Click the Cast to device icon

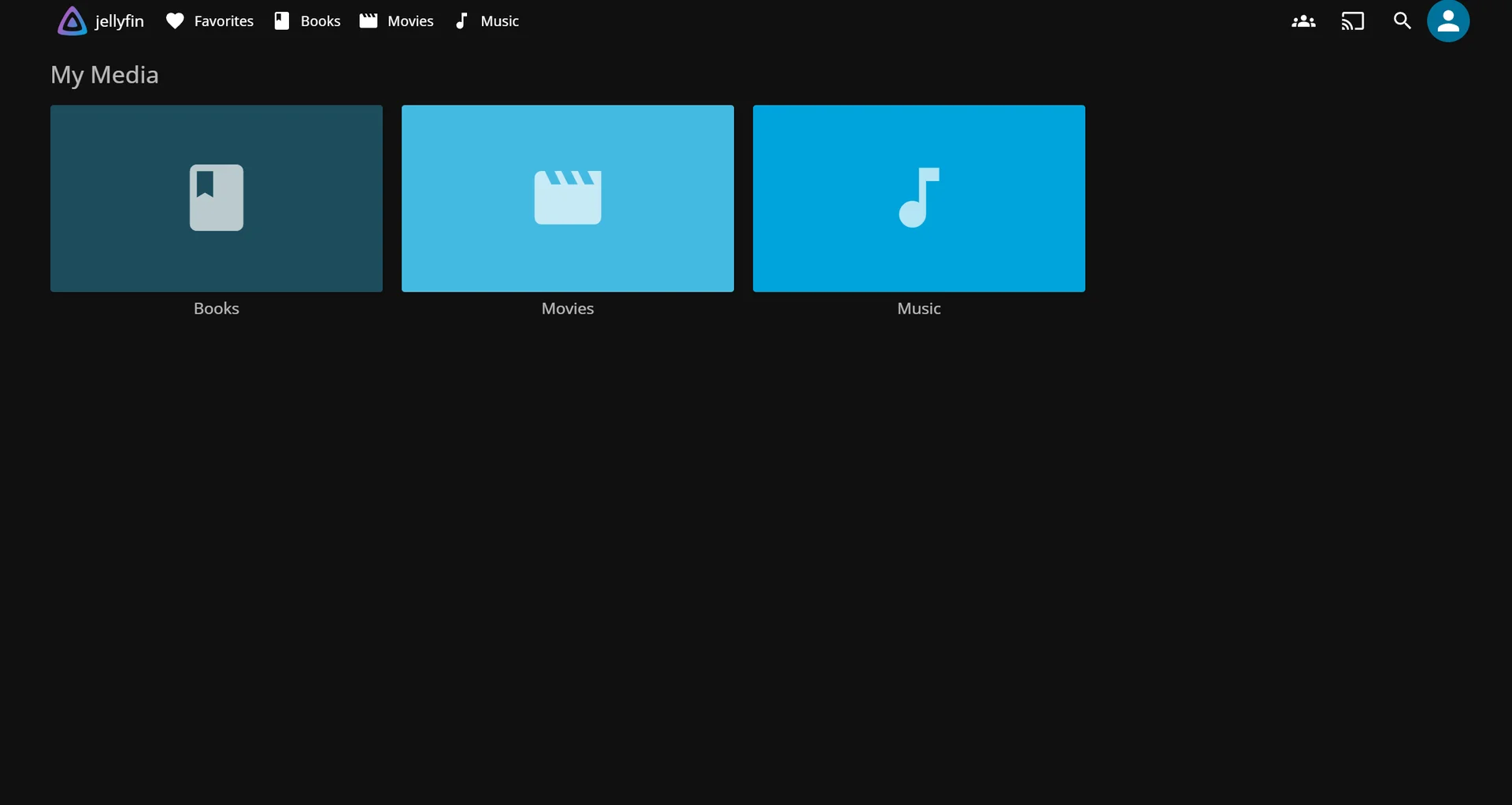coord(1353,21)
